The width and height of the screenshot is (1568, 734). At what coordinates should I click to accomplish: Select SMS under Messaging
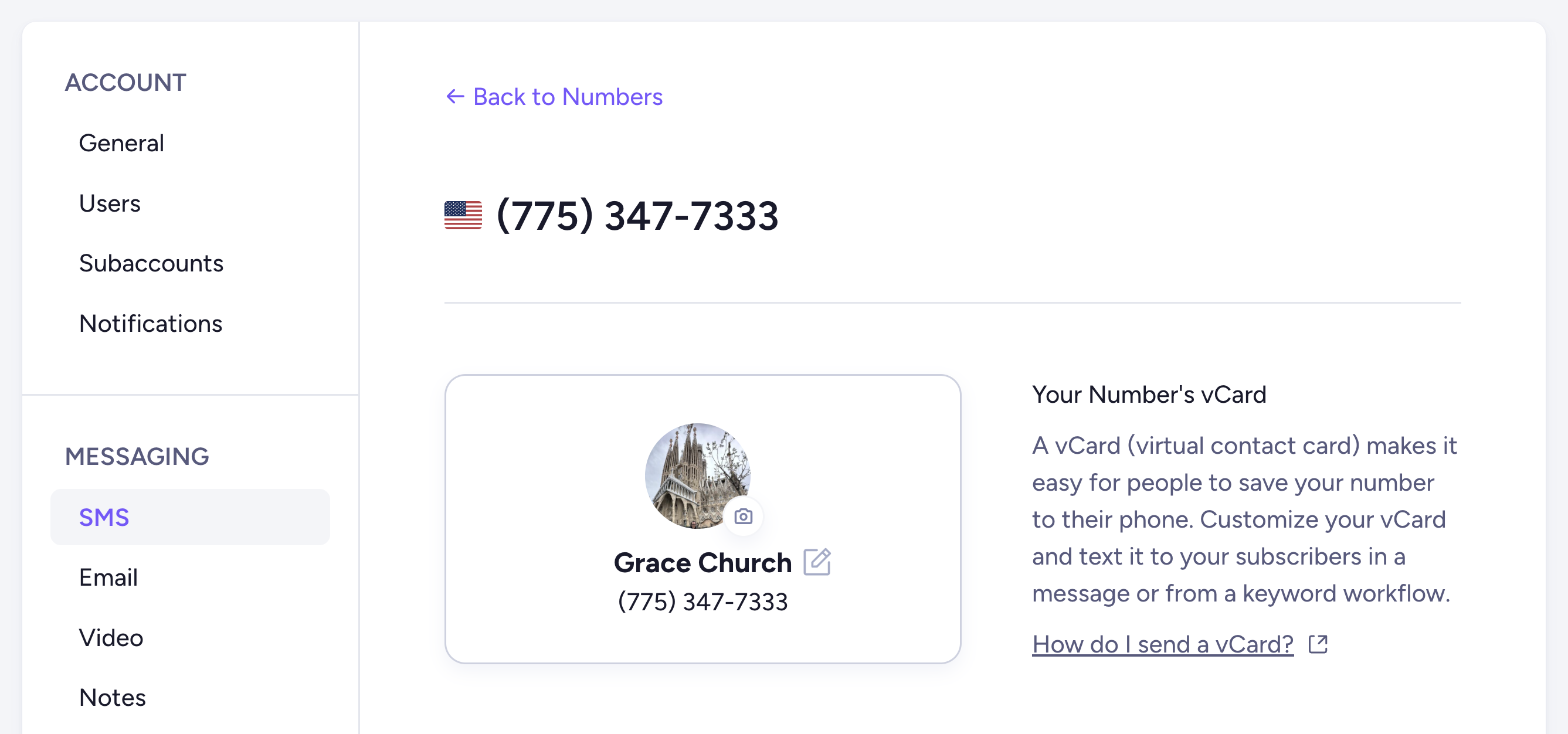[104, 517]
